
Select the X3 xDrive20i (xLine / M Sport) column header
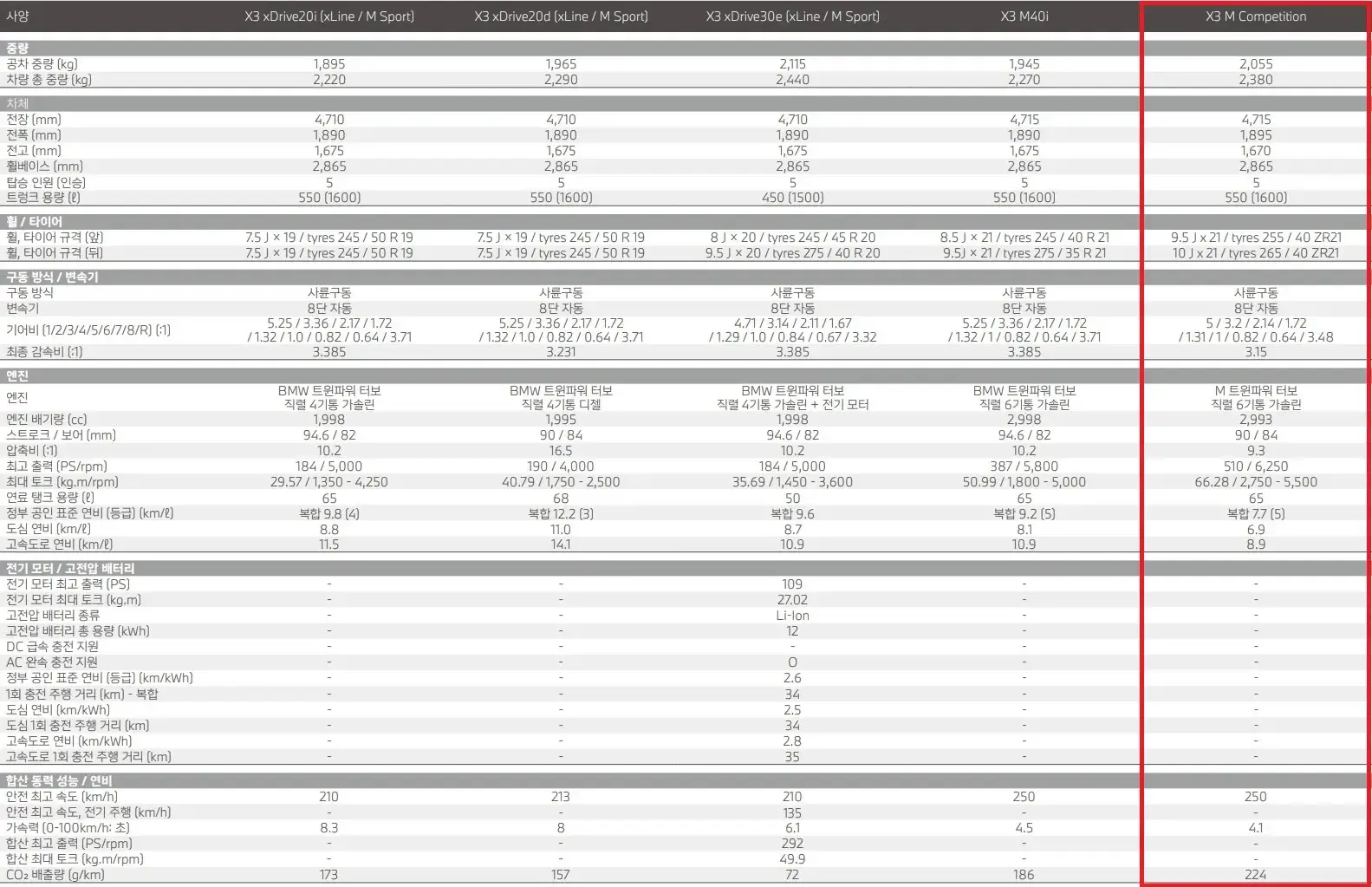(329, 16)
